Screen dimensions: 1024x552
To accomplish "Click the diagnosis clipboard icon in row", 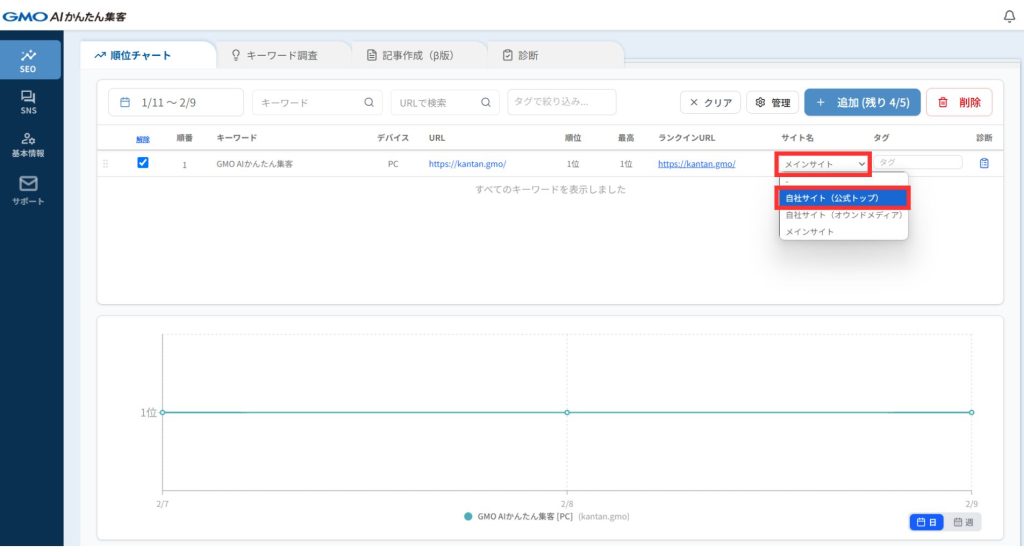I will [984, 163].
